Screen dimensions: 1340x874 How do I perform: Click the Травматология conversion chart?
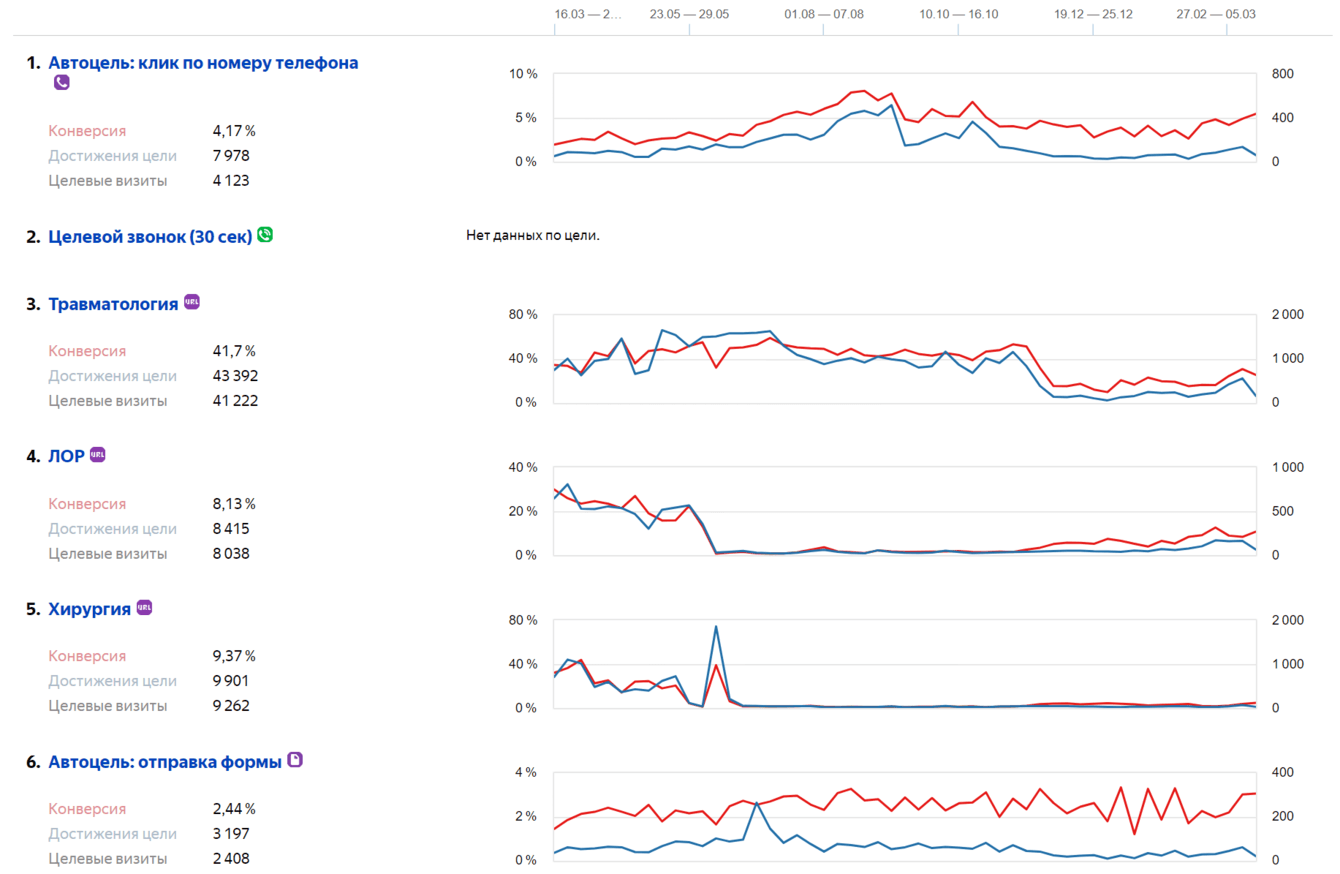(x=905, y=358)
